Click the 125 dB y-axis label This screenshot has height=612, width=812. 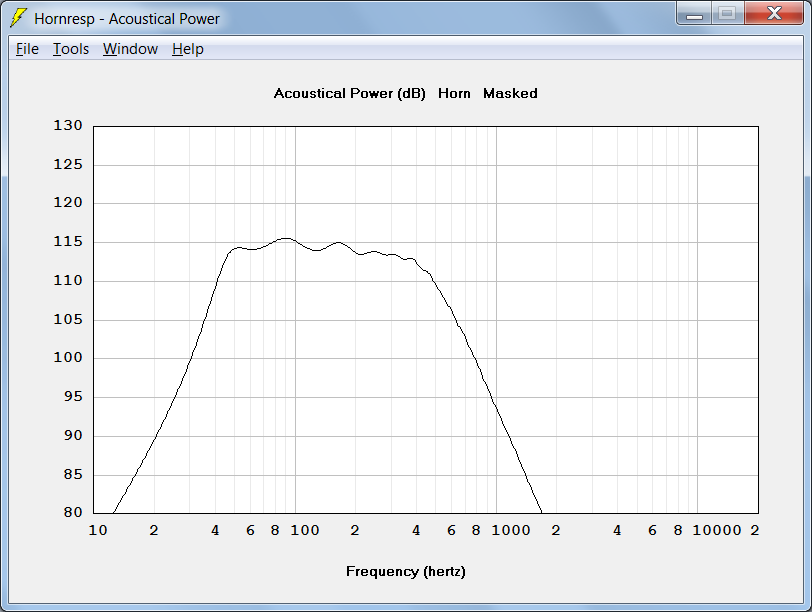[x=68, y=165]
